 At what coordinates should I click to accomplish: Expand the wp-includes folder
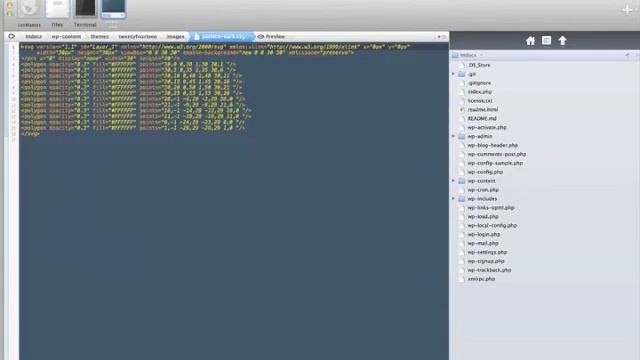pyautogui.click(x=453, y=199)
